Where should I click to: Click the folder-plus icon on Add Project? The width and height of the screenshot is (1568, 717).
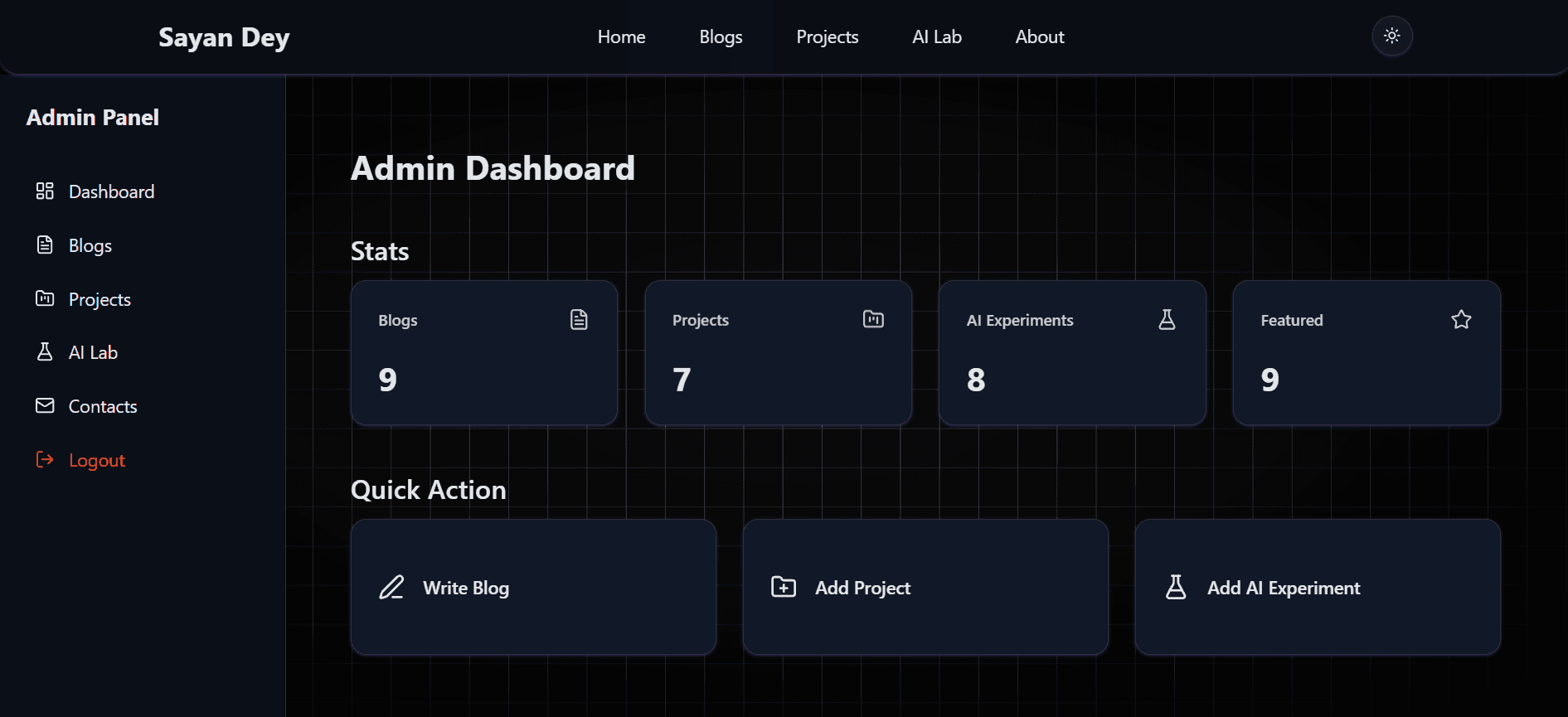pos(784,588)
